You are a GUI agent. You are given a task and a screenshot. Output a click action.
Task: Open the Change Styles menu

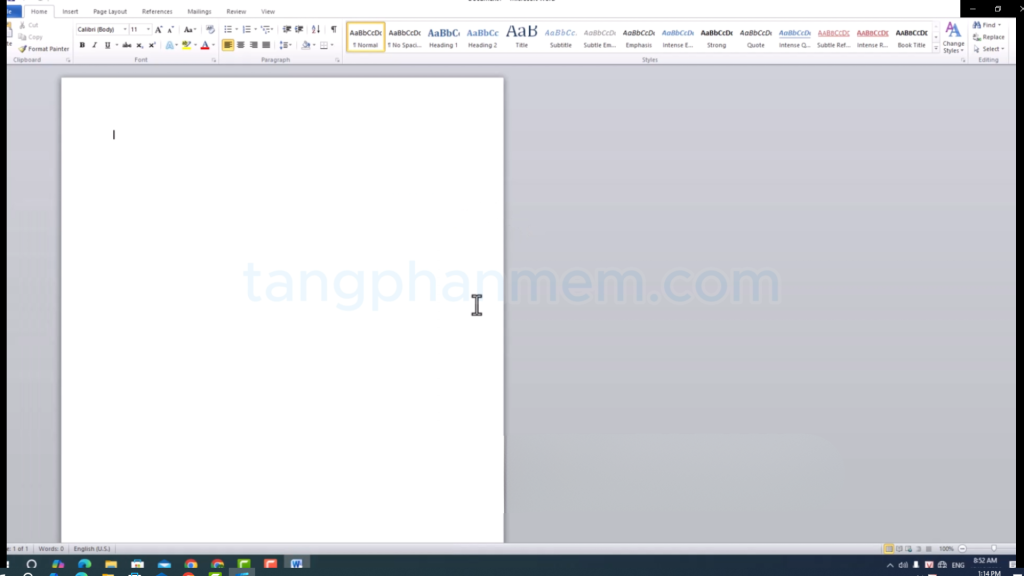[x=953, y=38]
